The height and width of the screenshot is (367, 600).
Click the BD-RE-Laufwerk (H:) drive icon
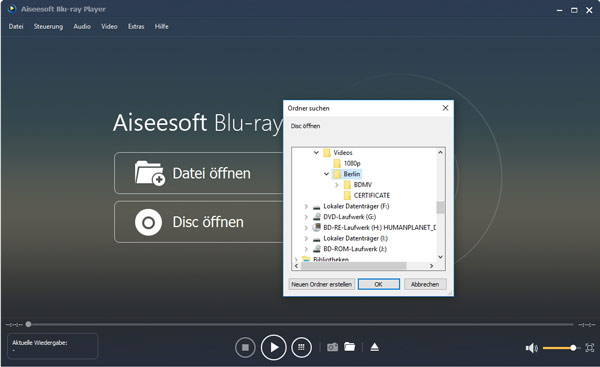(316, 228)
